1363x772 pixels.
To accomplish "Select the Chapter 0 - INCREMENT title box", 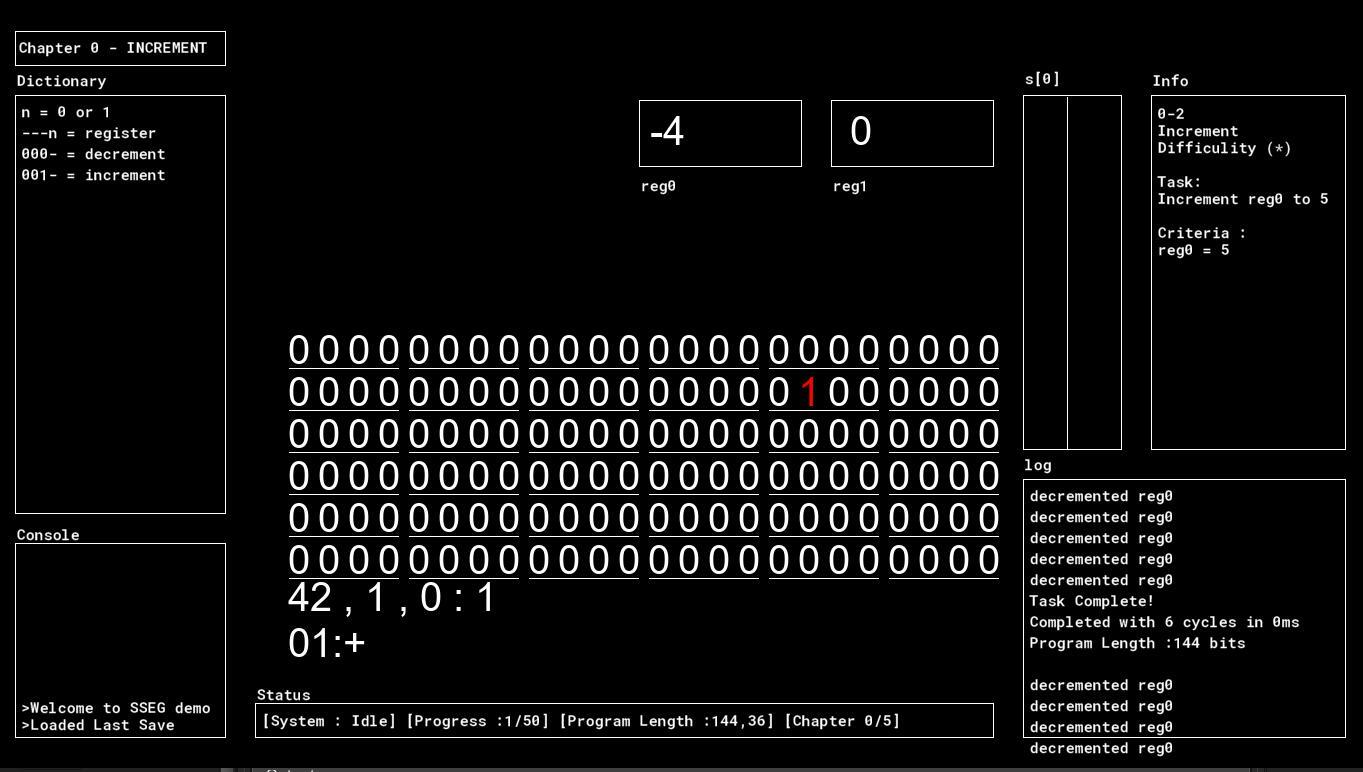I will pos(120,48).
